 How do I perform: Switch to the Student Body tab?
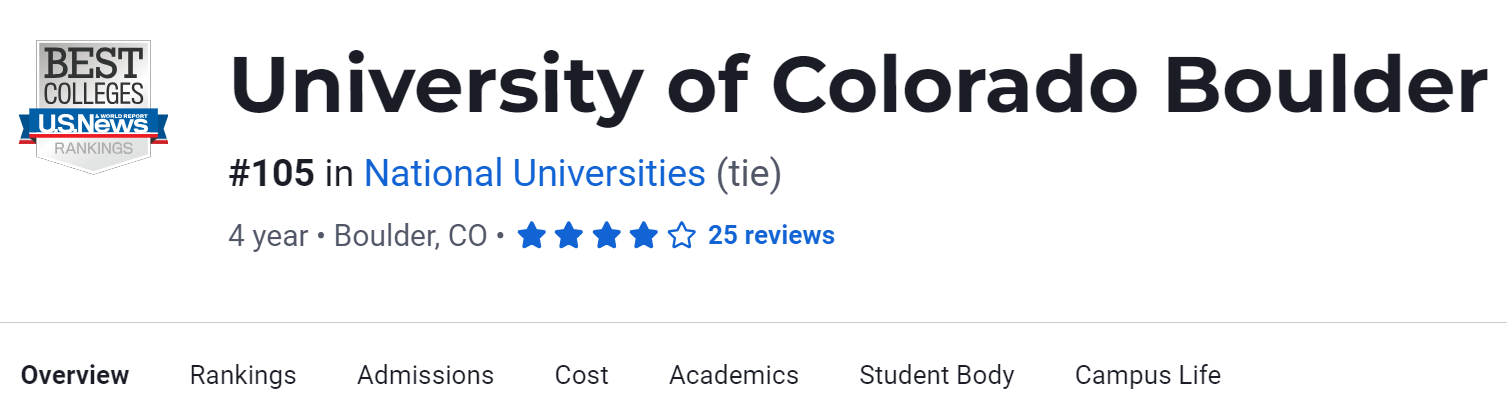coord(936,375)
